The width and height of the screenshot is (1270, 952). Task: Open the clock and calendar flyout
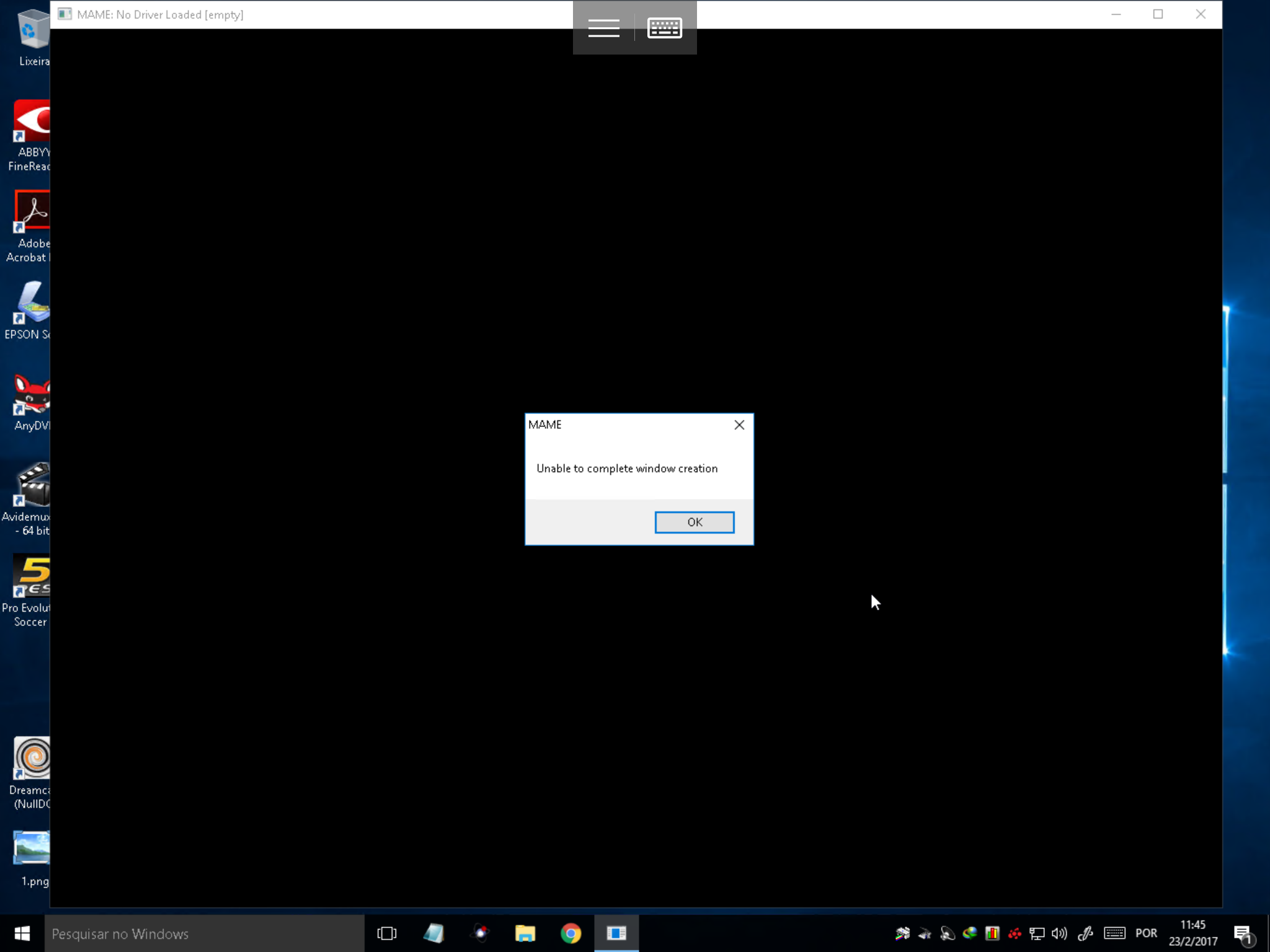pos(1192,933)
